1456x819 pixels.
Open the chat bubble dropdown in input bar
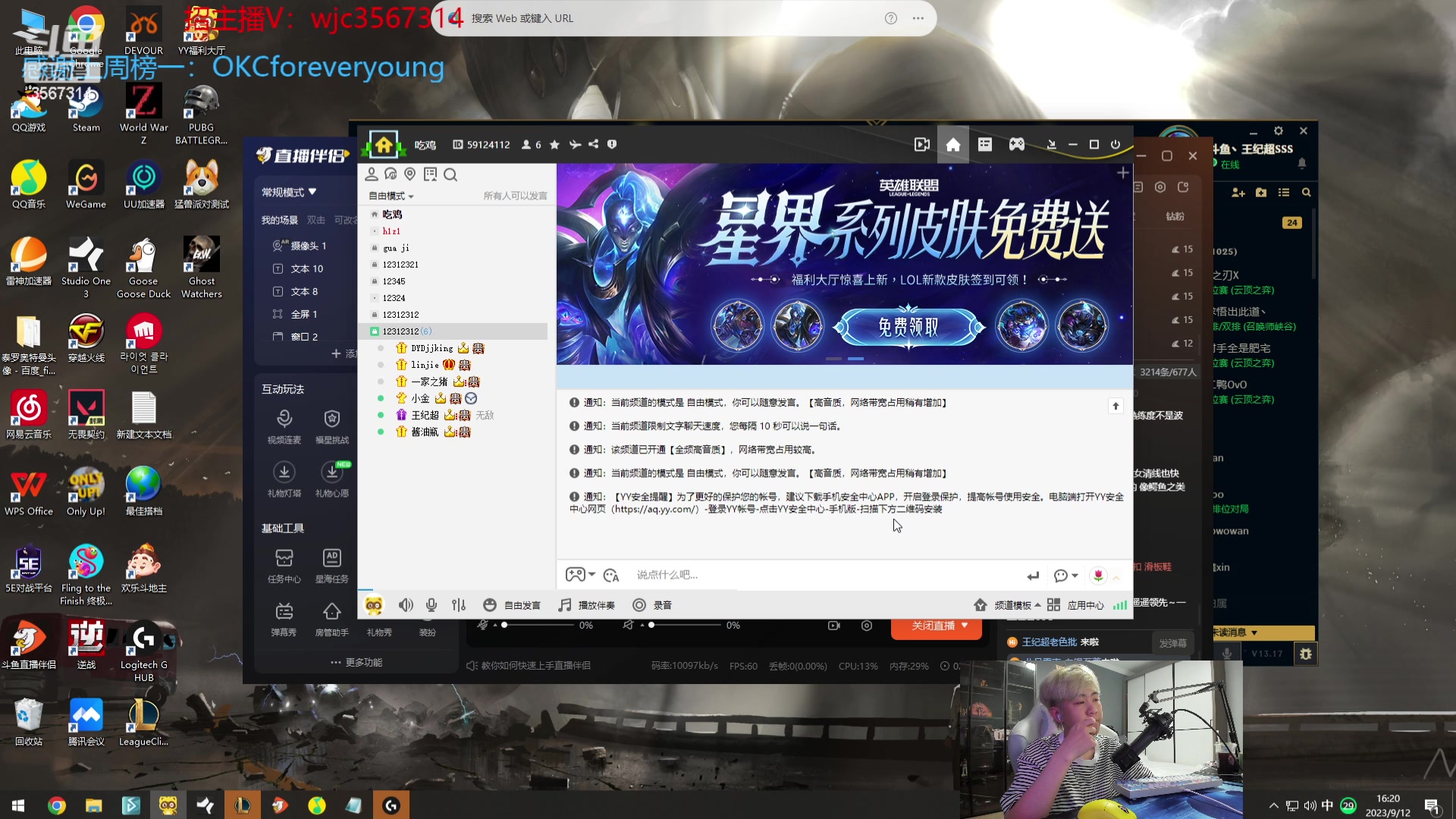[1065, 576]
